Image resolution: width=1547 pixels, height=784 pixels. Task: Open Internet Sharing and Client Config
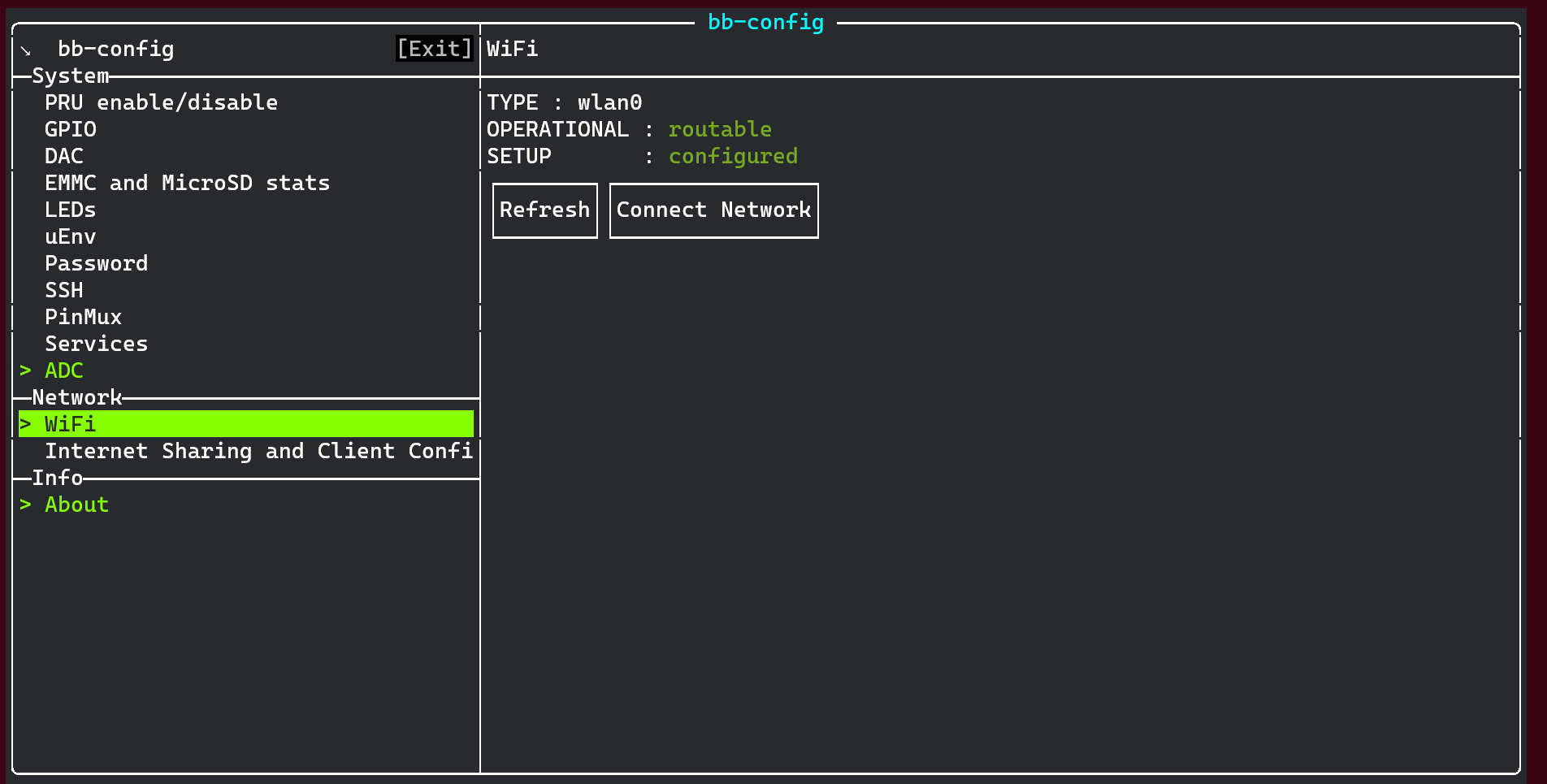[x=258, y=451]
